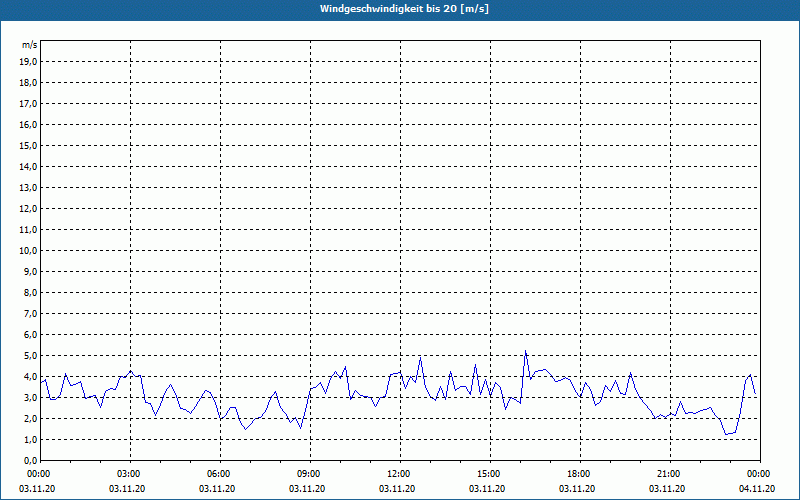Image resolution: width=800 pixels, height=500 pixels.
Task: Click the 21:00 time label
Action: tap(670, 474)
